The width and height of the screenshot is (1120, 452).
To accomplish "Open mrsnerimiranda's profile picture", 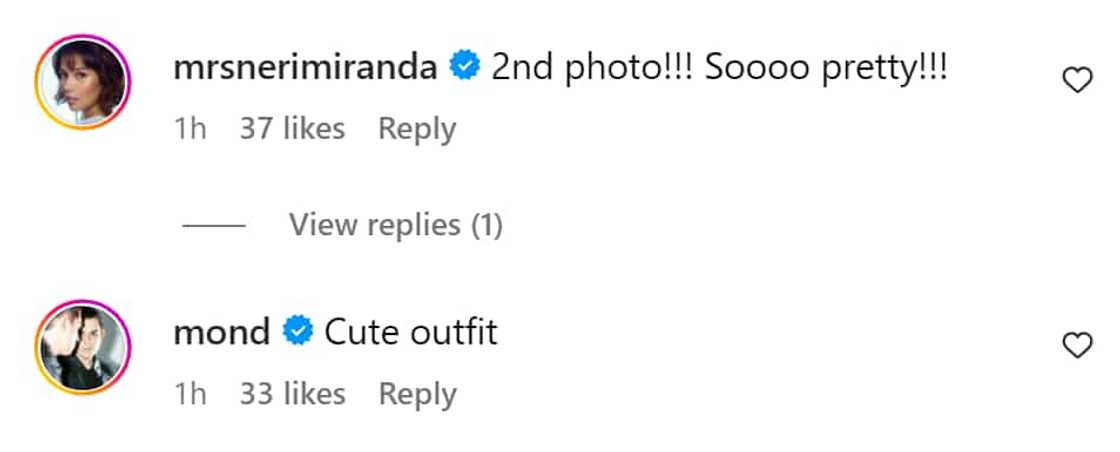I will pos(83,84).
